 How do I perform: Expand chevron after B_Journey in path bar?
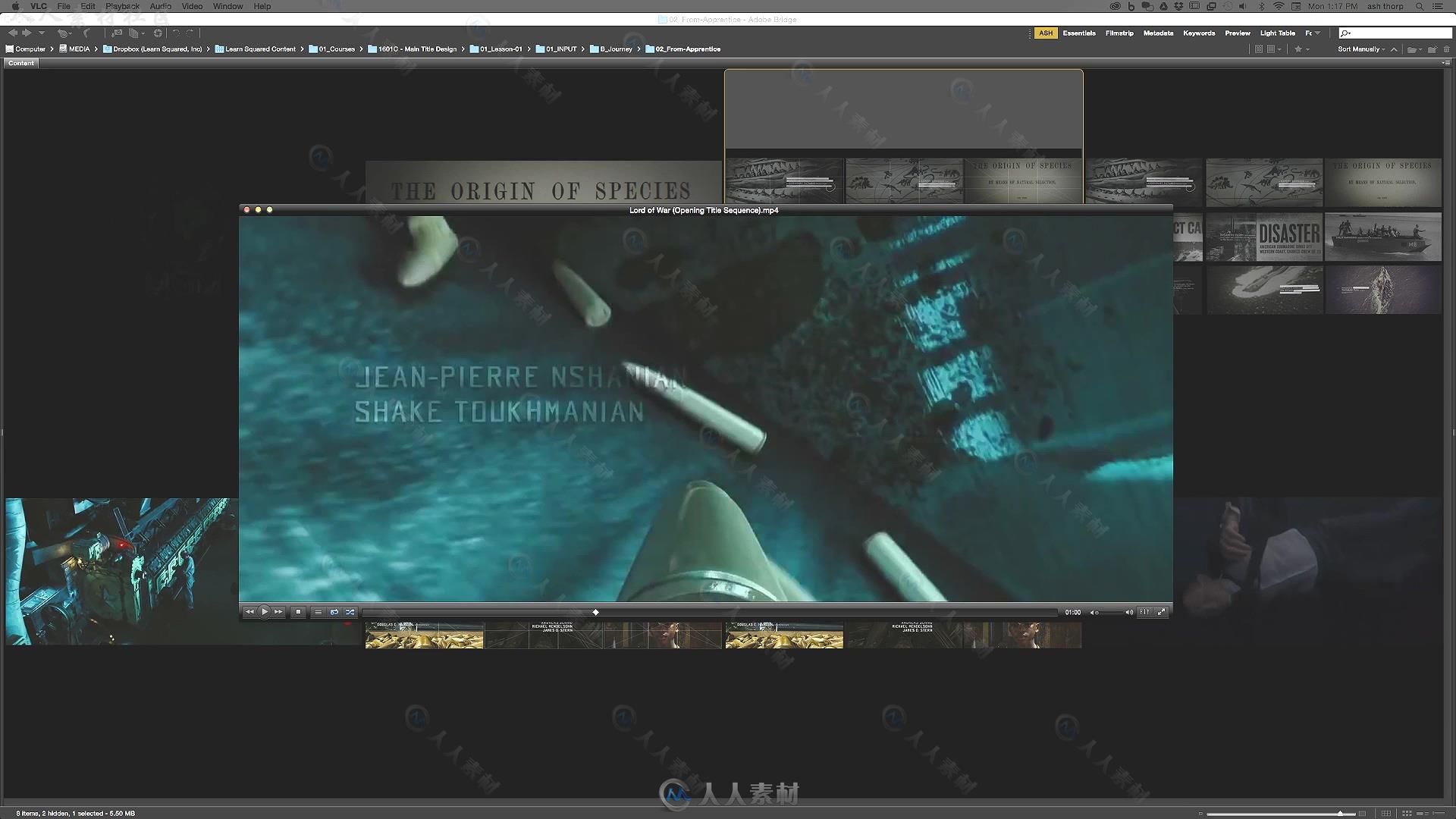point(639,49)
